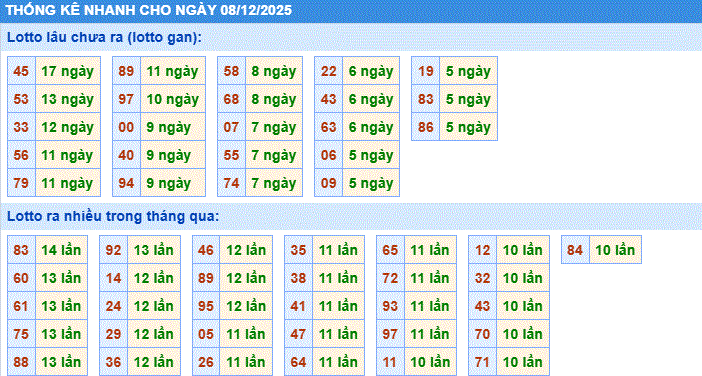This screenshot has height=376, width=702.
Task: Click '12 lần' beside number 24
Action: tap(154, 306)
